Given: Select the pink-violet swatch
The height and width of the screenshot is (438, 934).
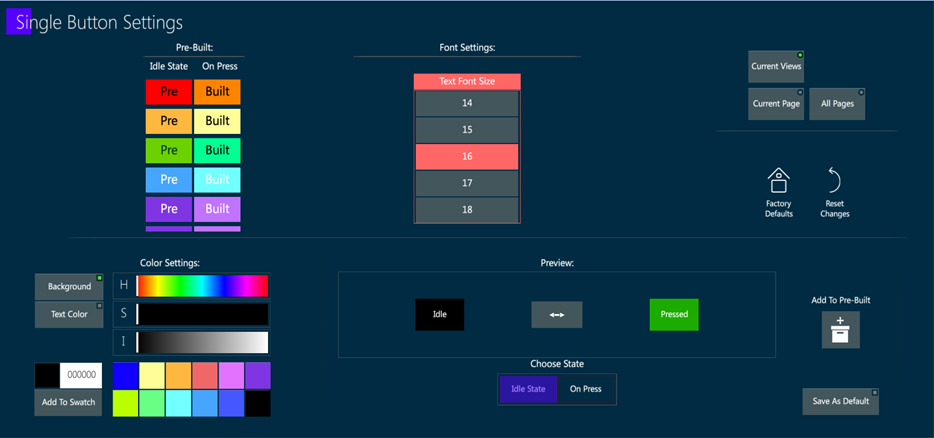Looking at the screenshot, I should [x=232, y=375].
